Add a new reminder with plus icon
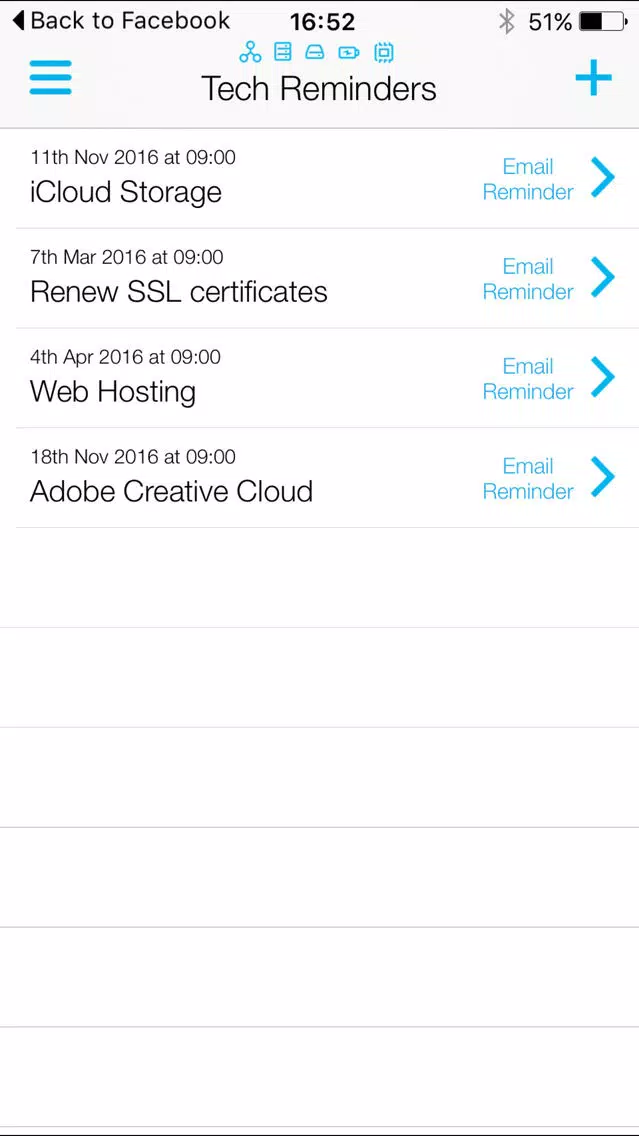The image size is (639, 1136). pyautogui.click(x=593, y=78)
